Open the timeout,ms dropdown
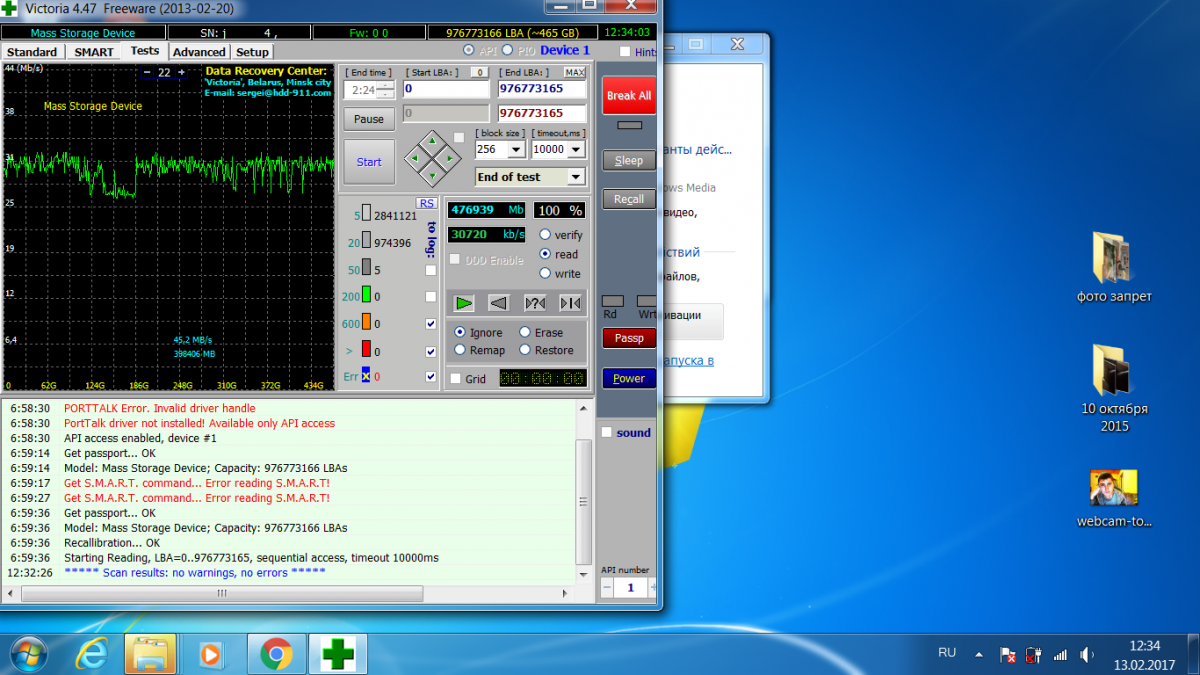The height and width of the screenshot is (675, 1200). click(x=577, y=149)
